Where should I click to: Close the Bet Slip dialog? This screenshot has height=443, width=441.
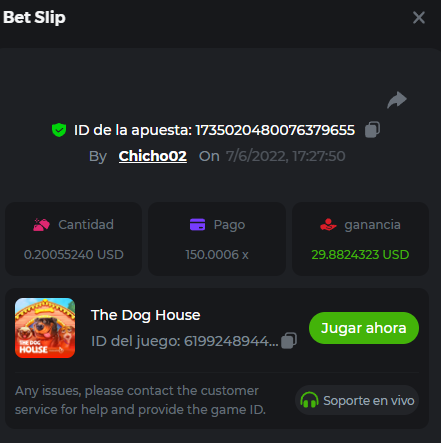click(419, 17)
